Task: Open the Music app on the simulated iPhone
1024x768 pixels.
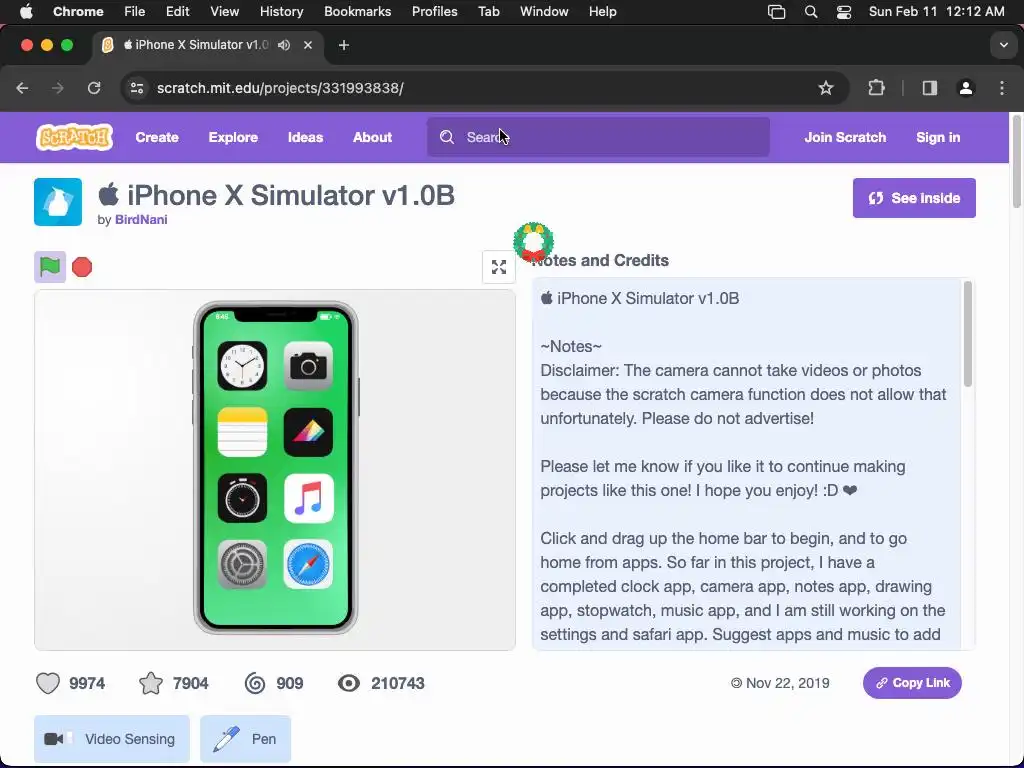Action: [x=308, y=498]
